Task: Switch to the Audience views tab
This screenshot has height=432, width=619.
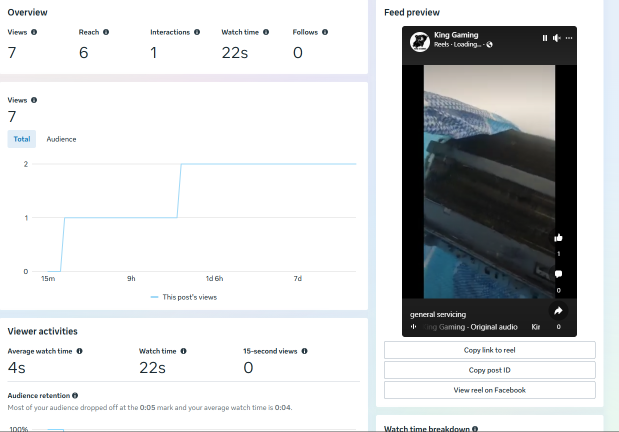Action: [x=61, y=139]
